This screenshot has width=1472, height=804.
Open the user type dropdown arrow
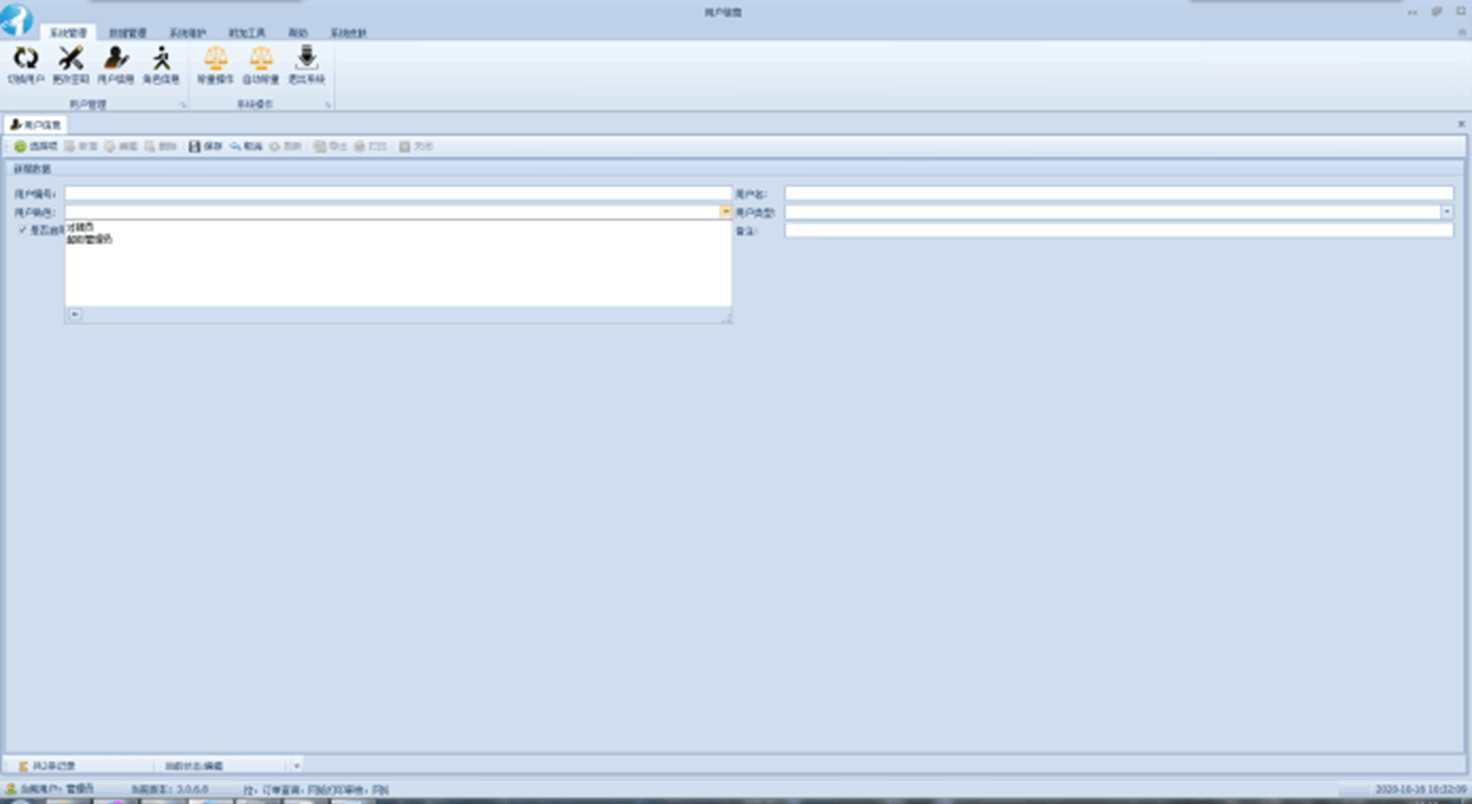coord(1447,212)
